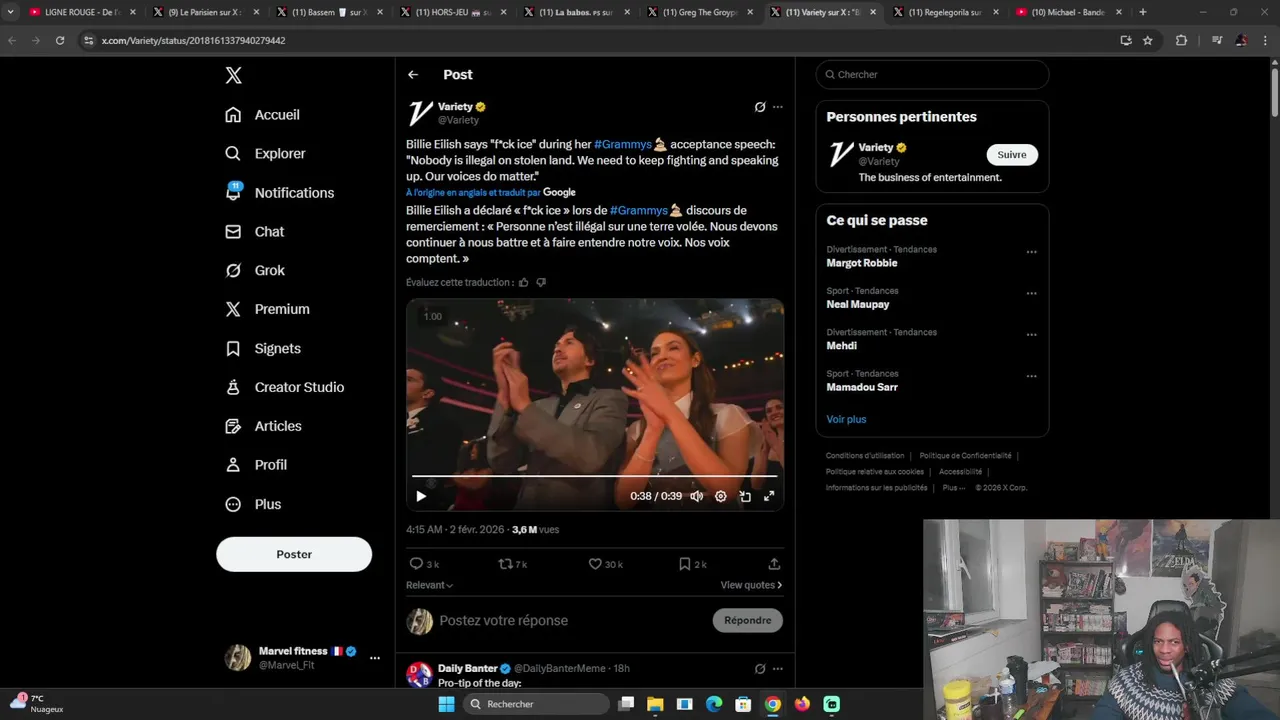Rate the translation thumbs down
This screenshot has height=720, width=1280.
click(541, 283)
